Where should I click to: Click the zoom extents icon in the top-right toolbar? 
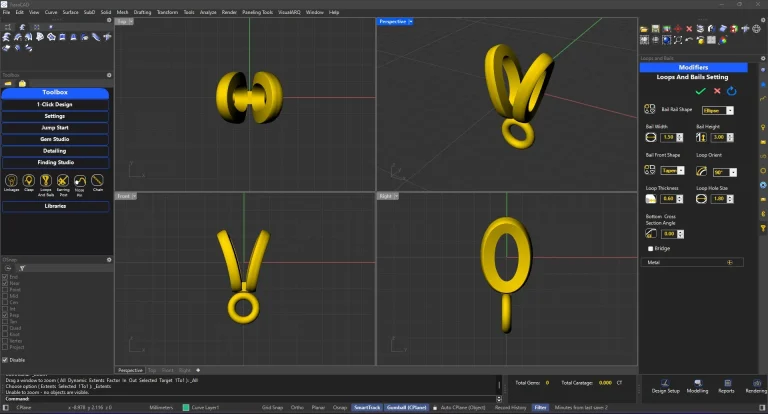678,40
